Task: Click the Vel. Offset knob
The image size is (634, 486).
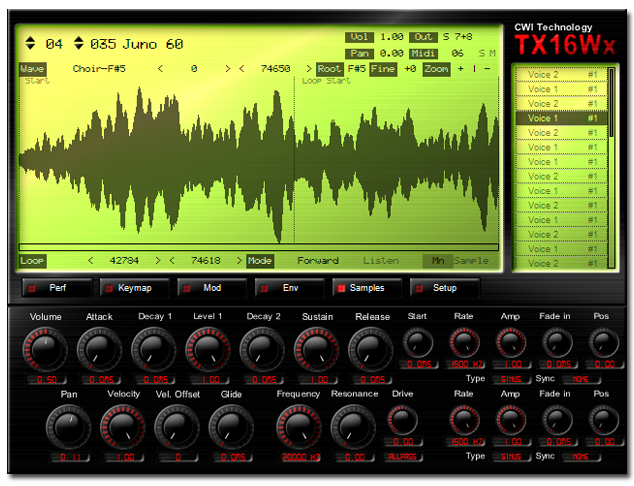Action: click(x=177, y=427)
